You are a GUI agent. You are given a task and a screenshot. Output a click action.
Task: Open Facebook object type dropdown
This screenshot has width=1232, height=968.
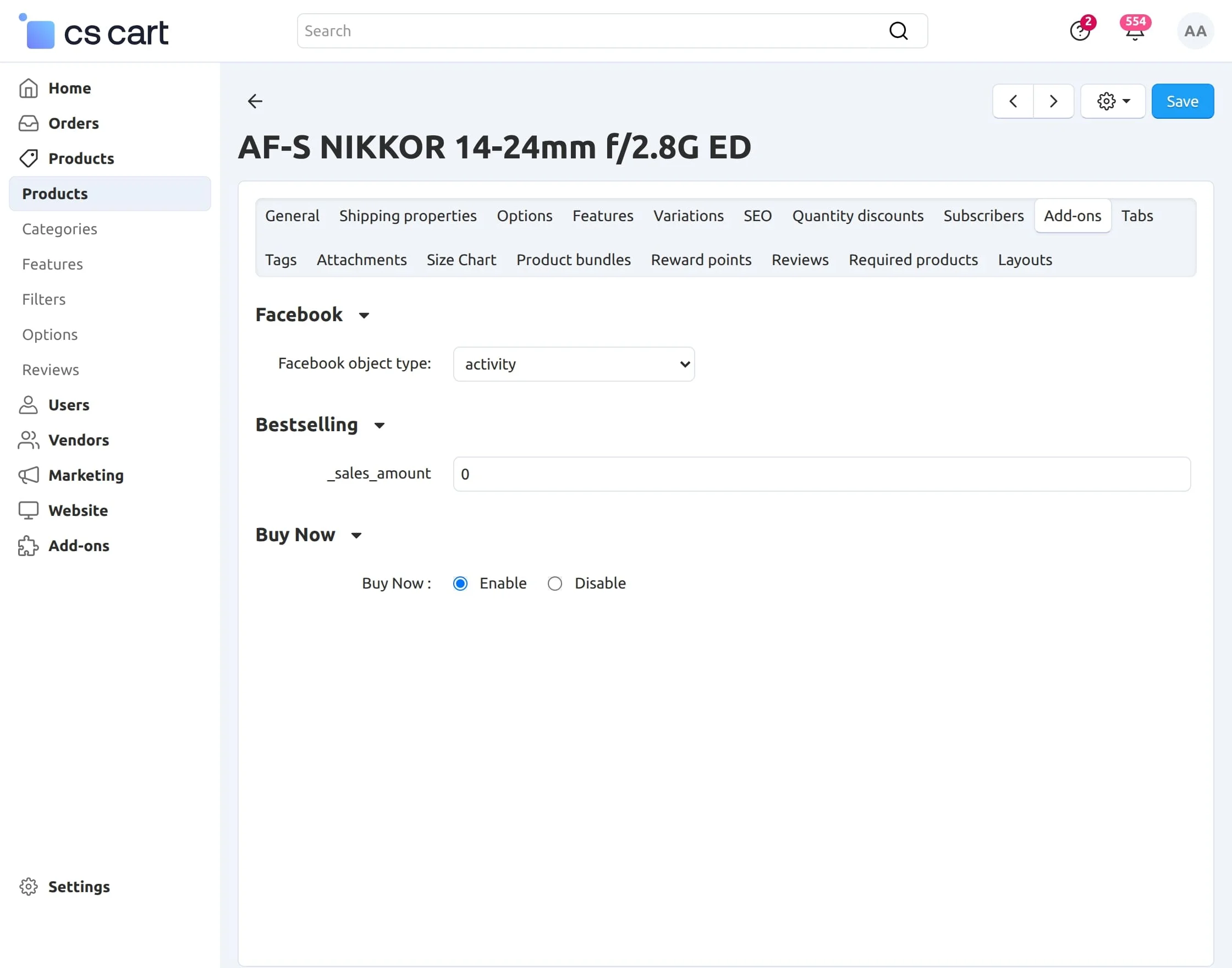(574, 364)
